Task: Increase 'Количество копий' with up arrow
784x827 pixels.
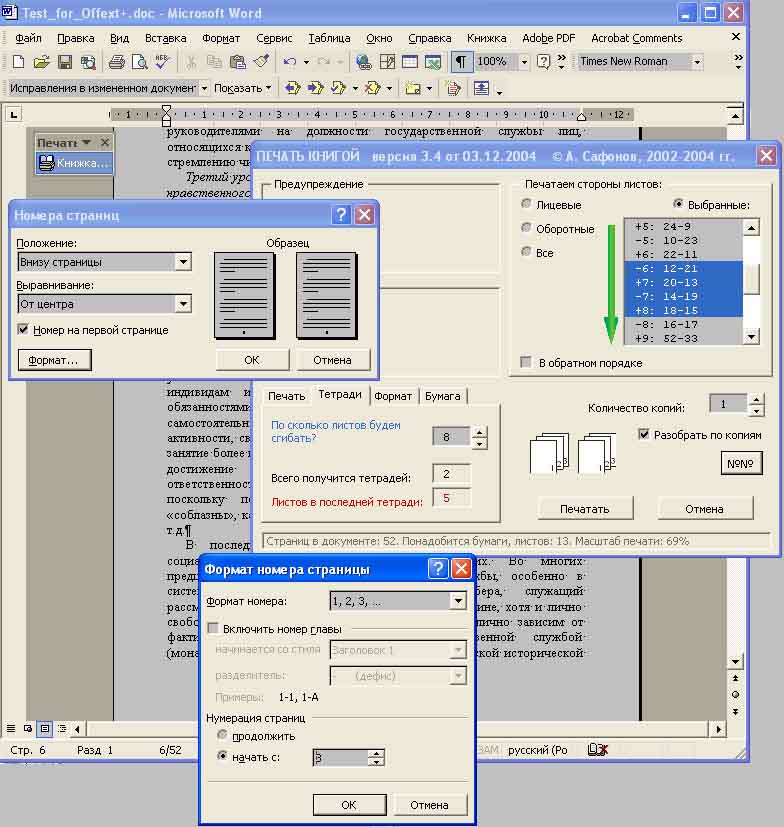Action: pyautogui.click(x=755, y=399)
